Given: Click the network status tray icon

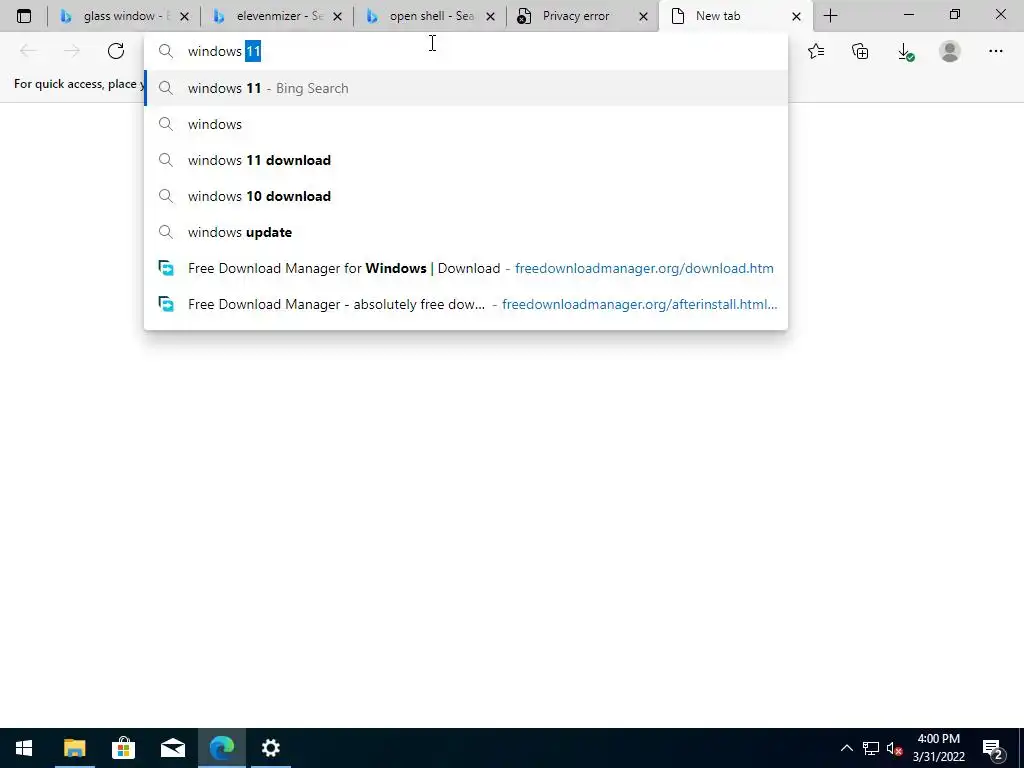Looking at the screenshot, I should 871,748.
